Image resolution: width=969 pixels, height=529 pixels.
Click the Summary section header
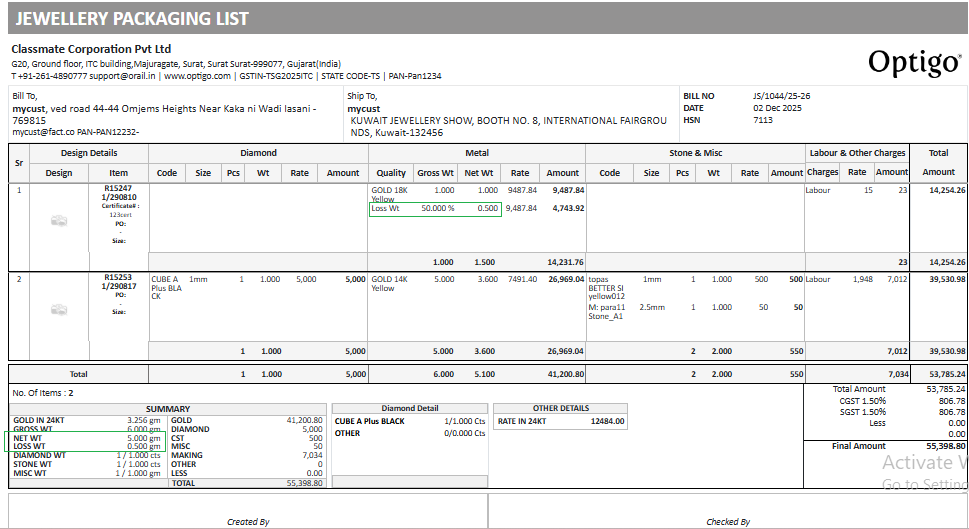point(167,408)
